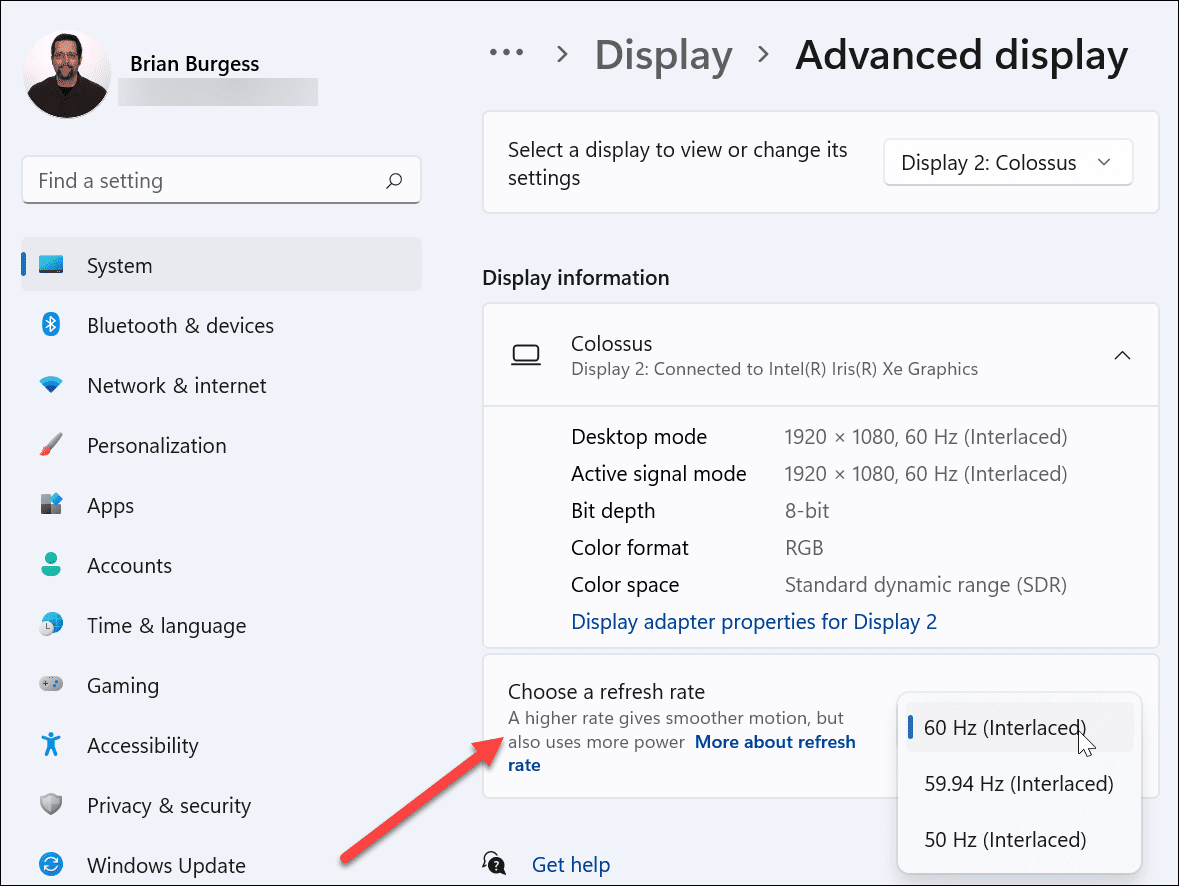
Task: Click the search magnifier icon
Action: pos(394,181)
